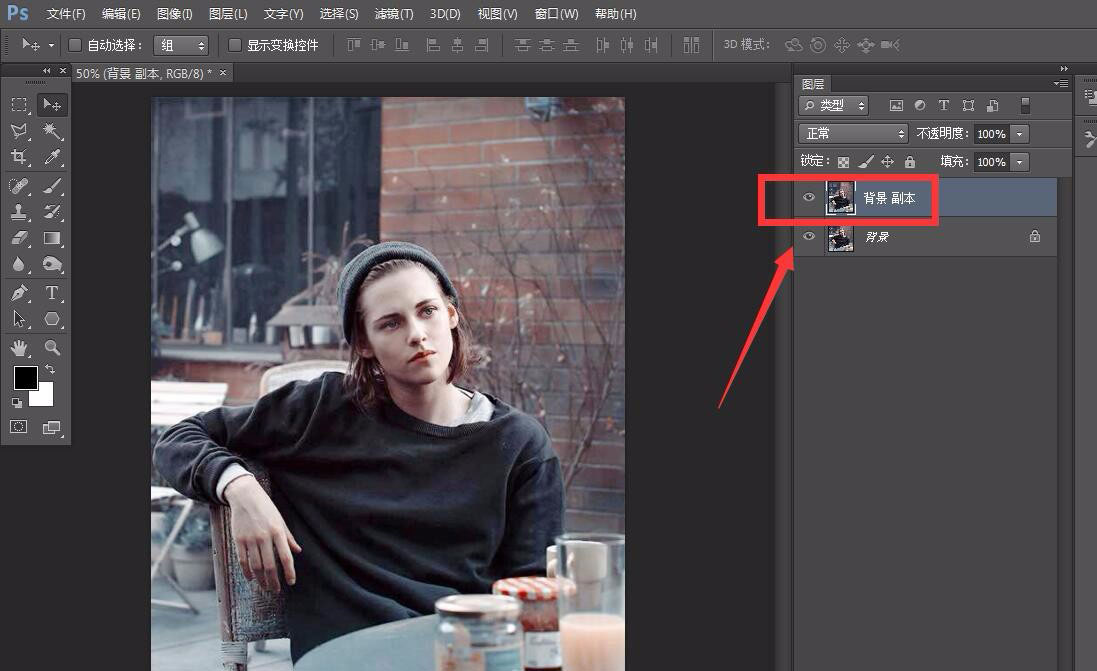Select the Magic Wand tool
This screenshot has height=671, width=1097.
point(52,131)
